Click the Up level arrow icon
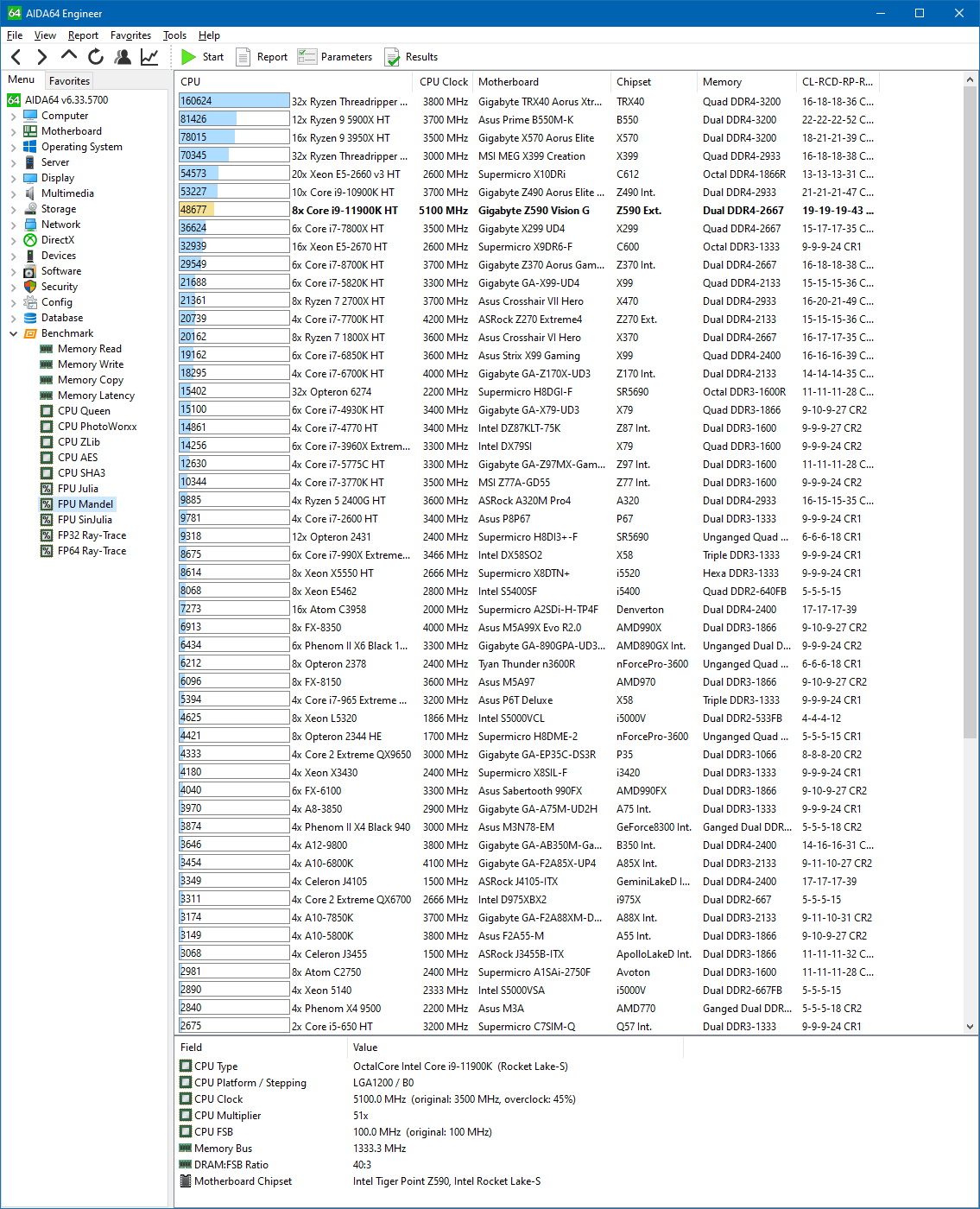This screenshot has height=1209, width=980. click(69, 56)
